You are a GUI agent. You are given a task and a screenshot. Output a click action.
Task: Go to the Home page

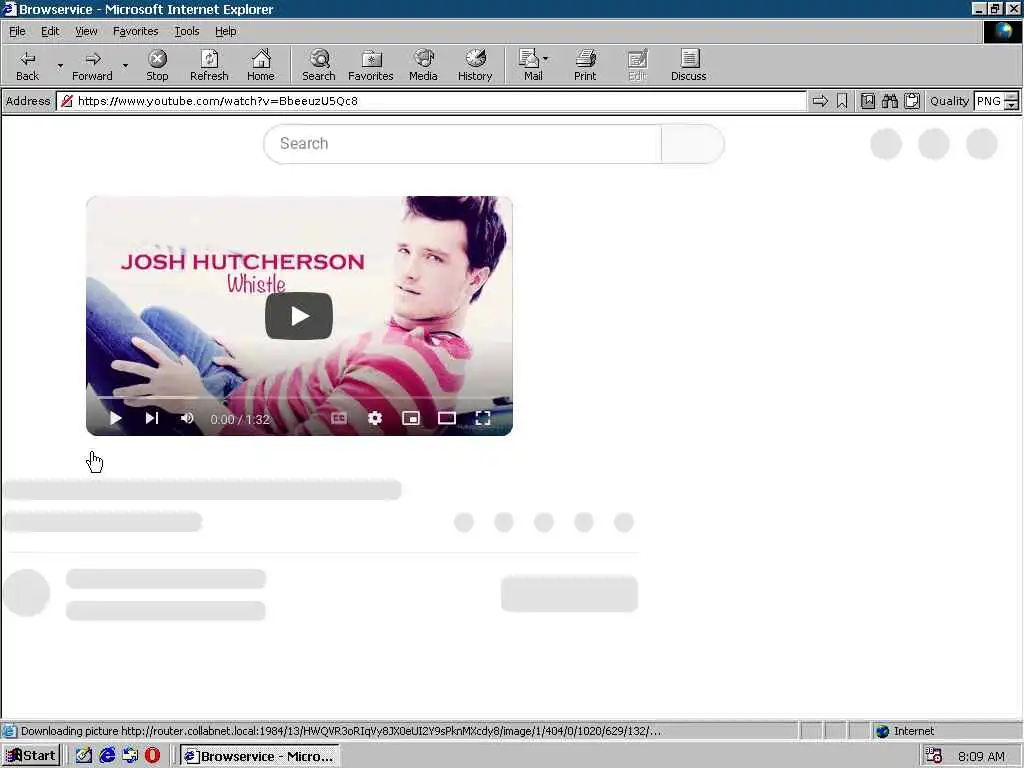261,65
